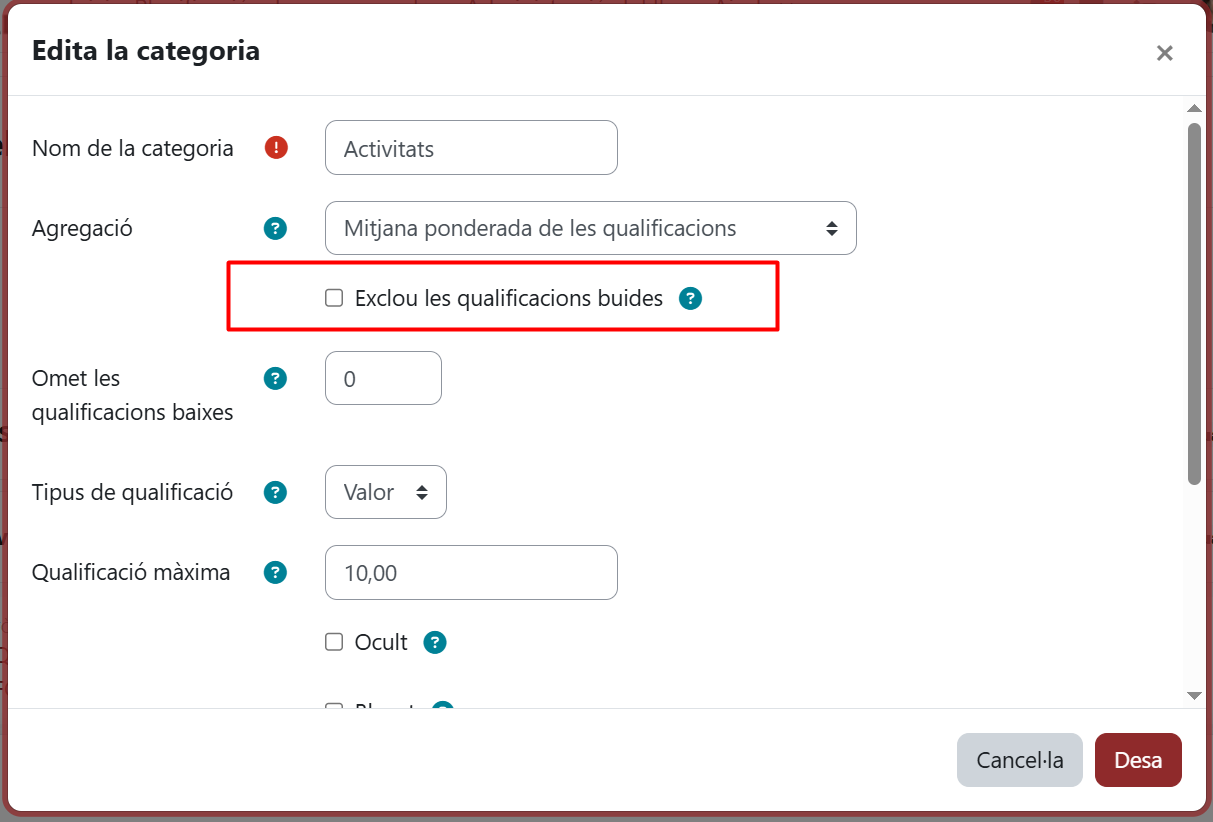Focus the Omet les qualificacions baixes field

(x=383, y=378)
